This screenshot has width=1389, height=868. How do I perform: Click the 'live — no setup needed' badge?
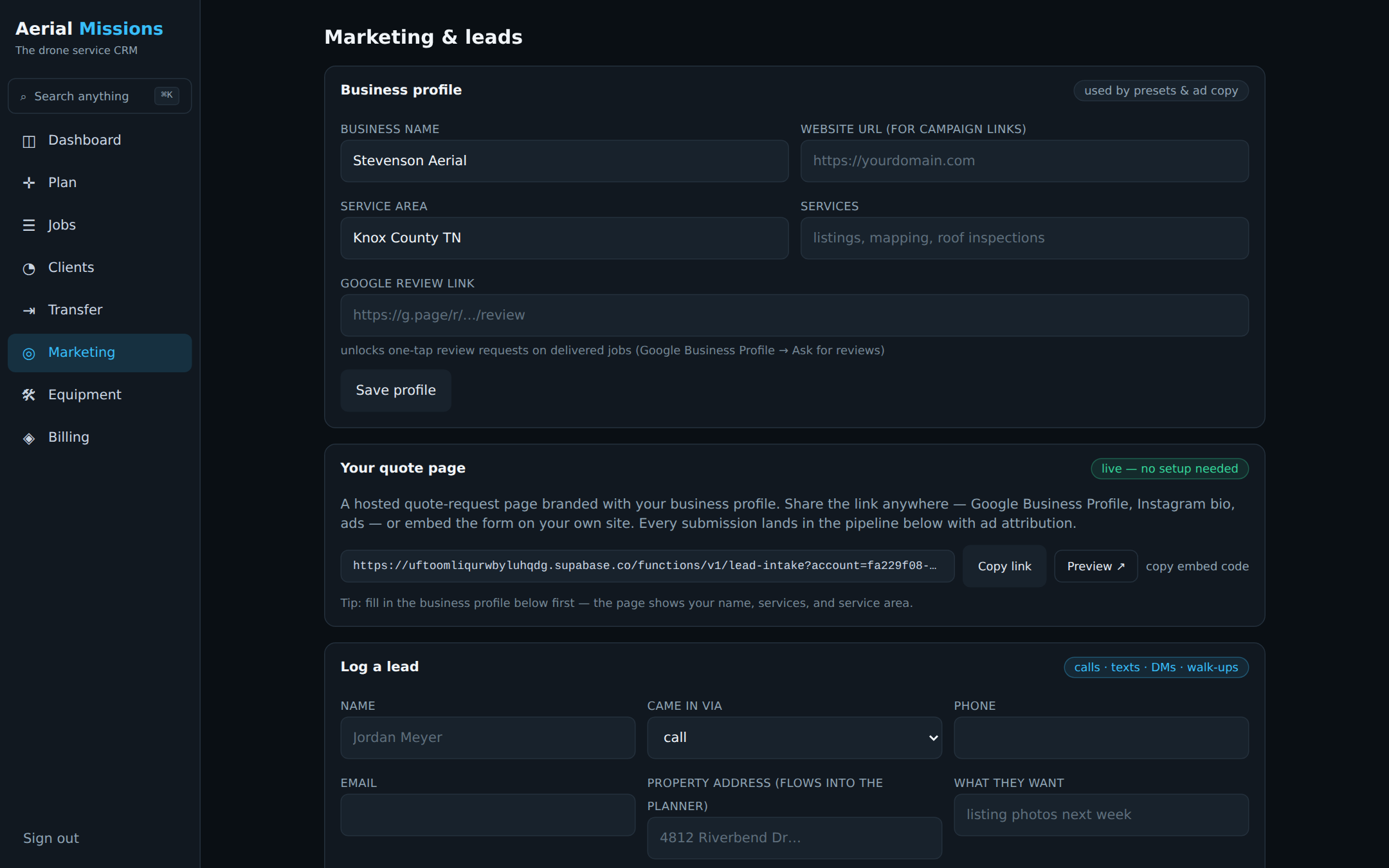1169,469
